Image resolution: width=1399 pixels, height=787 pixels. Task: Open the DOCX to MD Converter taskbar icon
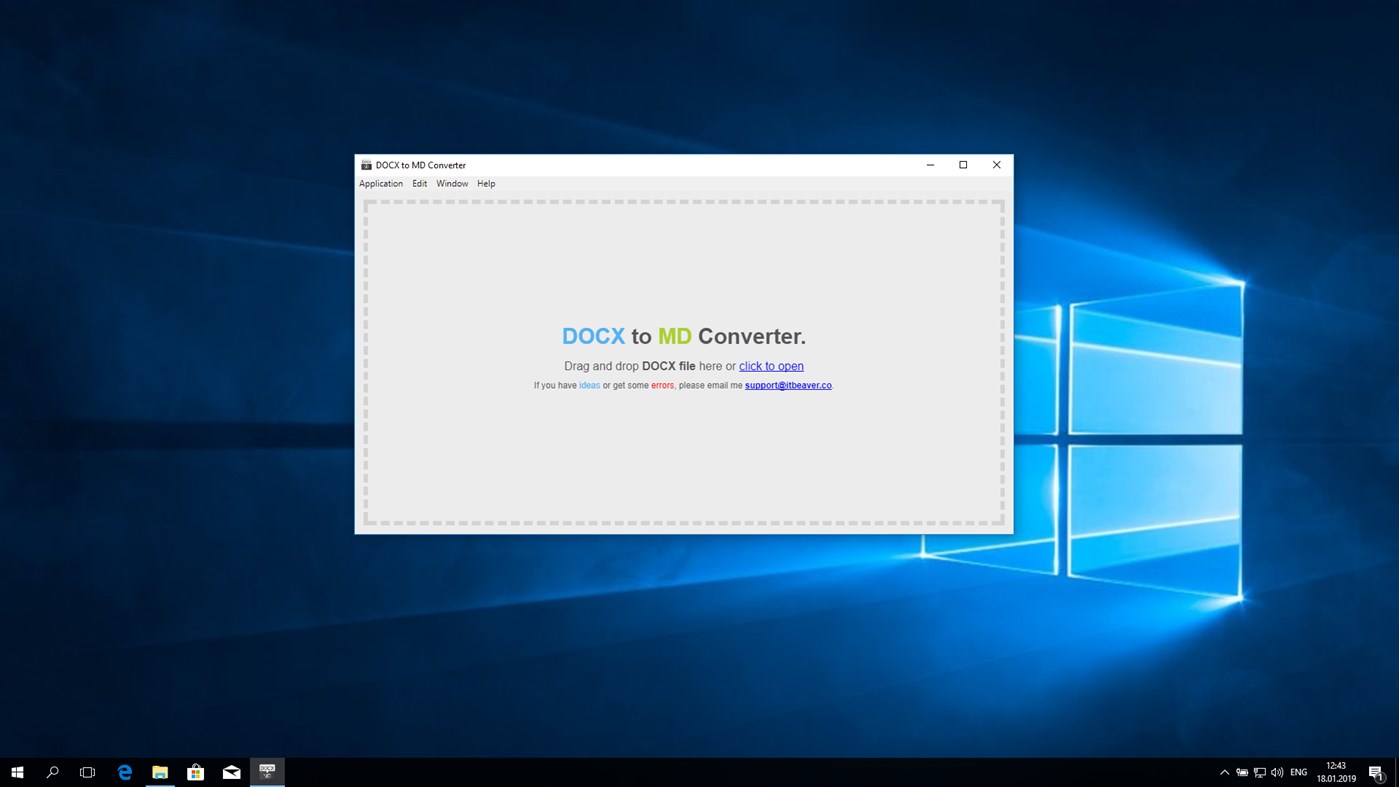coord(266,771)
